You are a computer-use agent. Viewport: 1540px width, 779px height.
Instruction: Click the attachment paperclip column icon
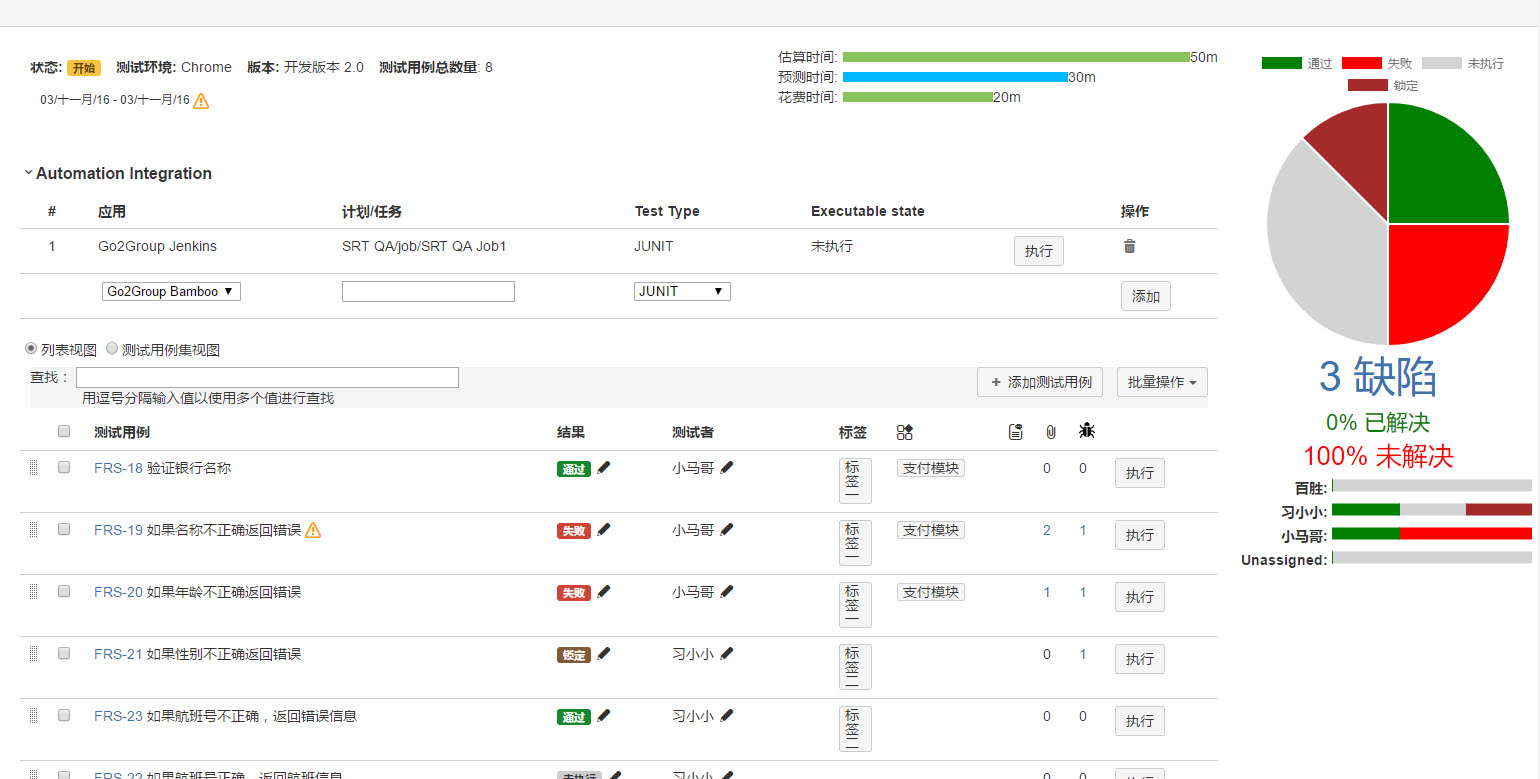click(1050, 432)
